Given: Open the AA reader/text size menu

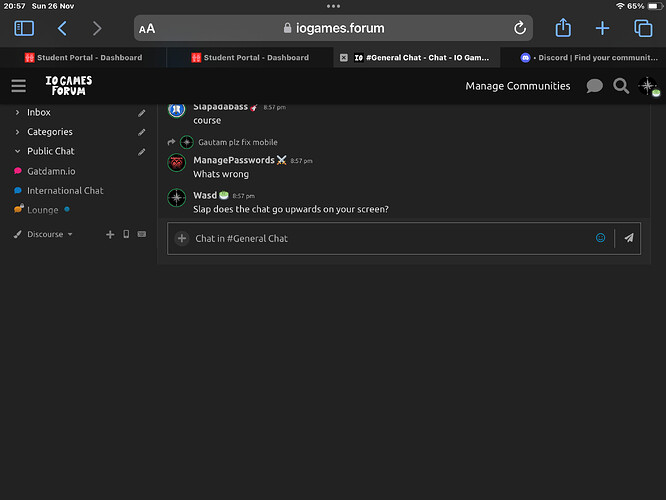Looking at the screenshot, I should [147, 29].
